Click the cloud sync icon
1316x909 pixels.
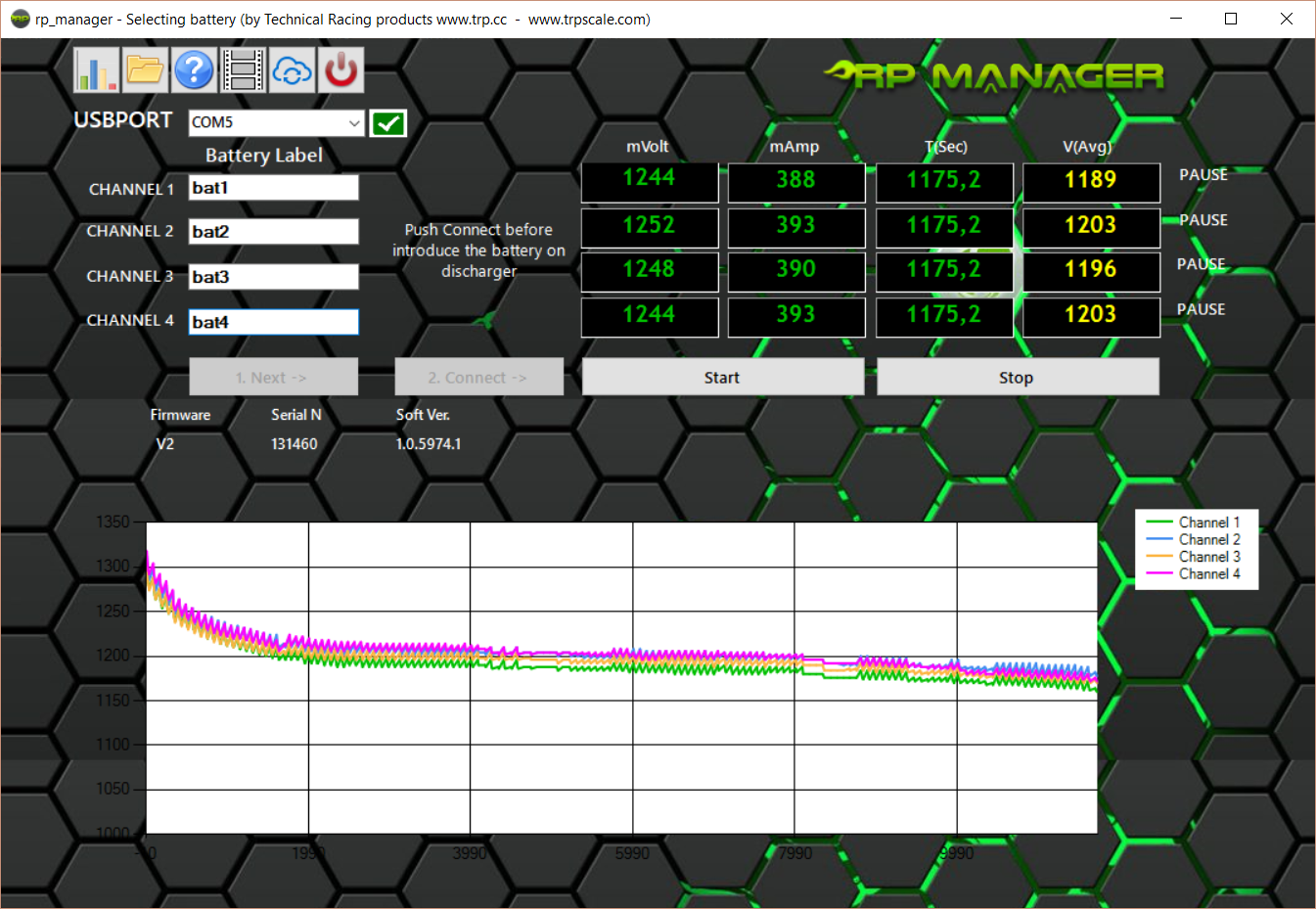[292, 69]
